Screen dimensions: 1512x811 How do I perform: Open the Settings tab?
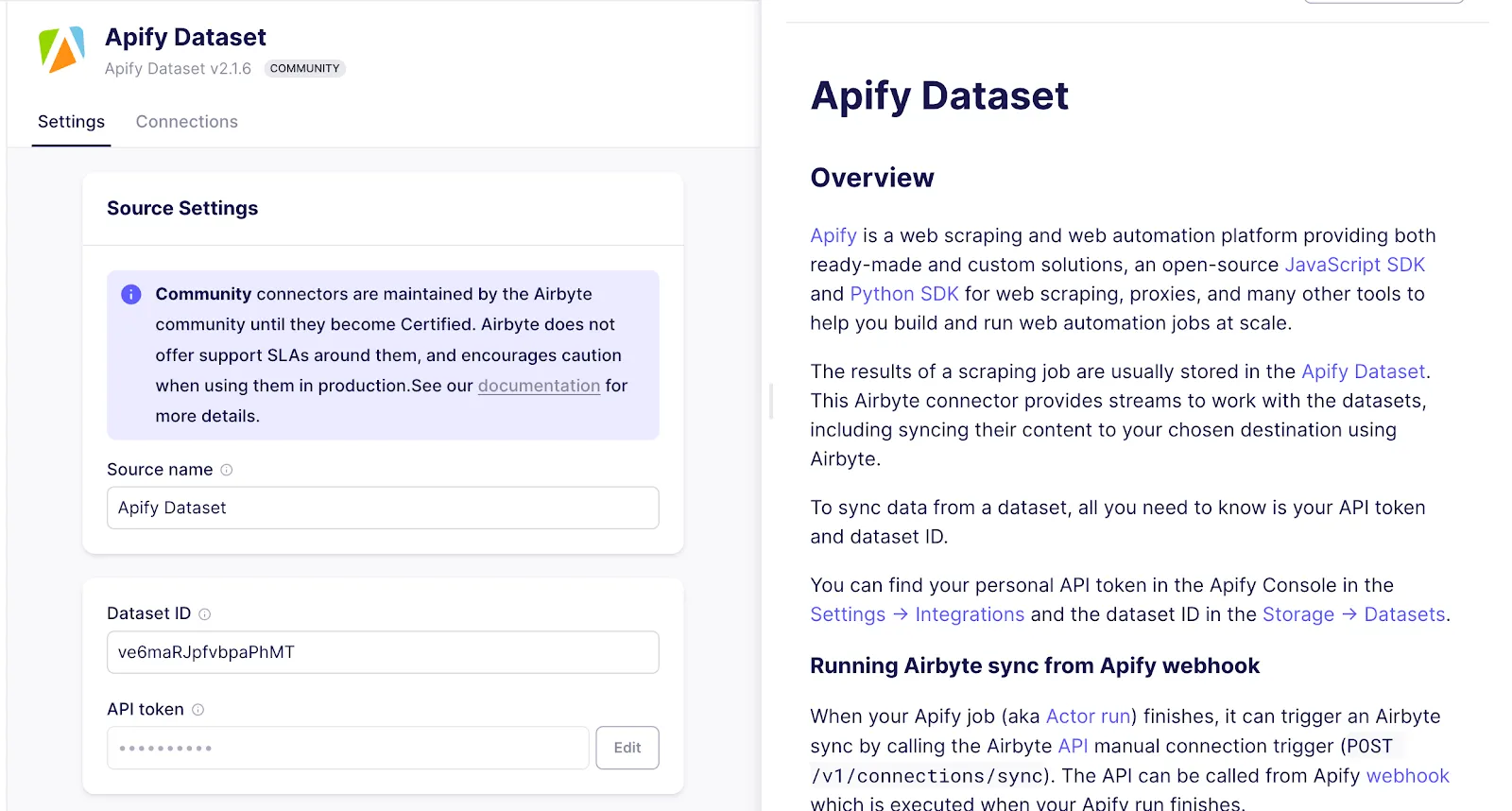click(71, 122)
